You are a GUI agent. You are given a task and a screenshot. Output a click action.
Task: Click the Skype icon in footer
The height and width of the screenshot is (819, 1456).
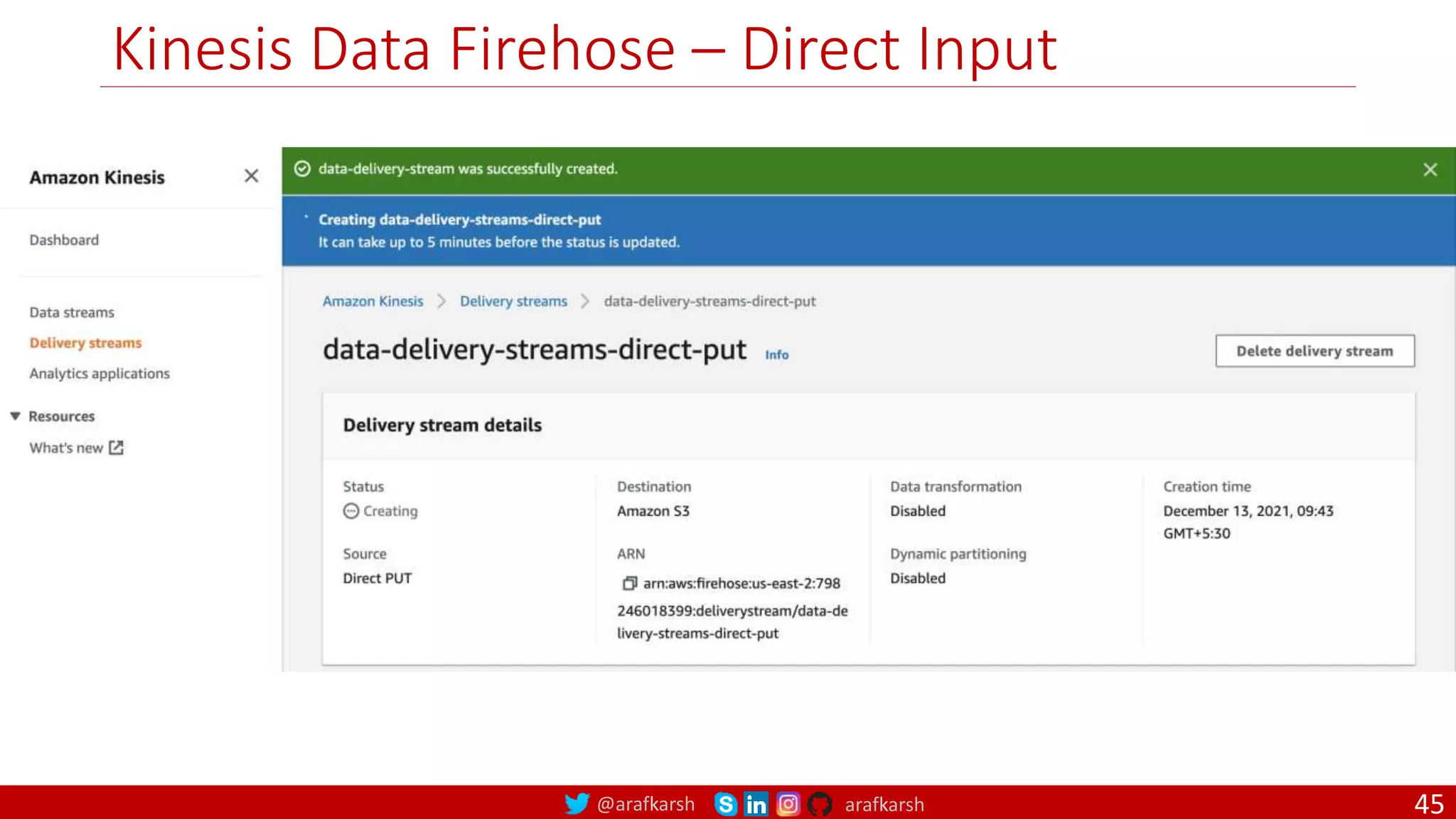point(725,804)
